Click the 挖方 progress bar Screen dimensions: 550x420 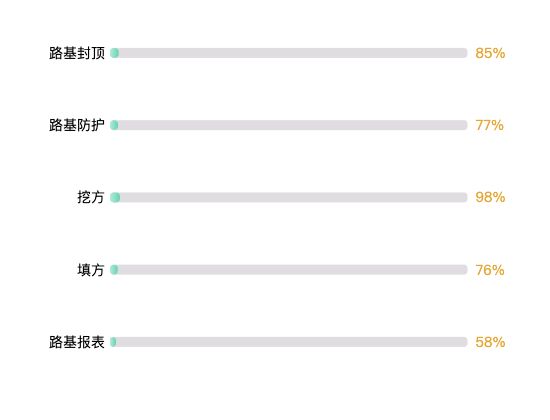[289, 197]
